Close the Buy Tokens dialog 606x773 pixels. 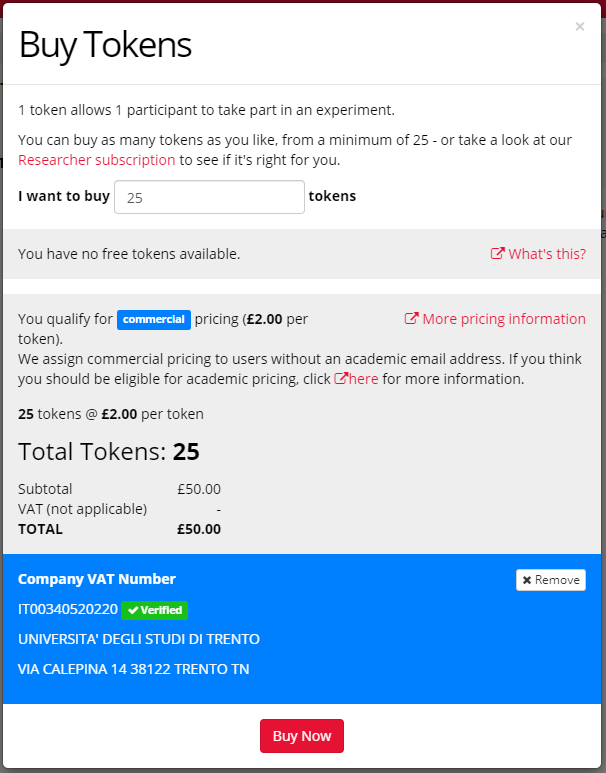point(579,27)
